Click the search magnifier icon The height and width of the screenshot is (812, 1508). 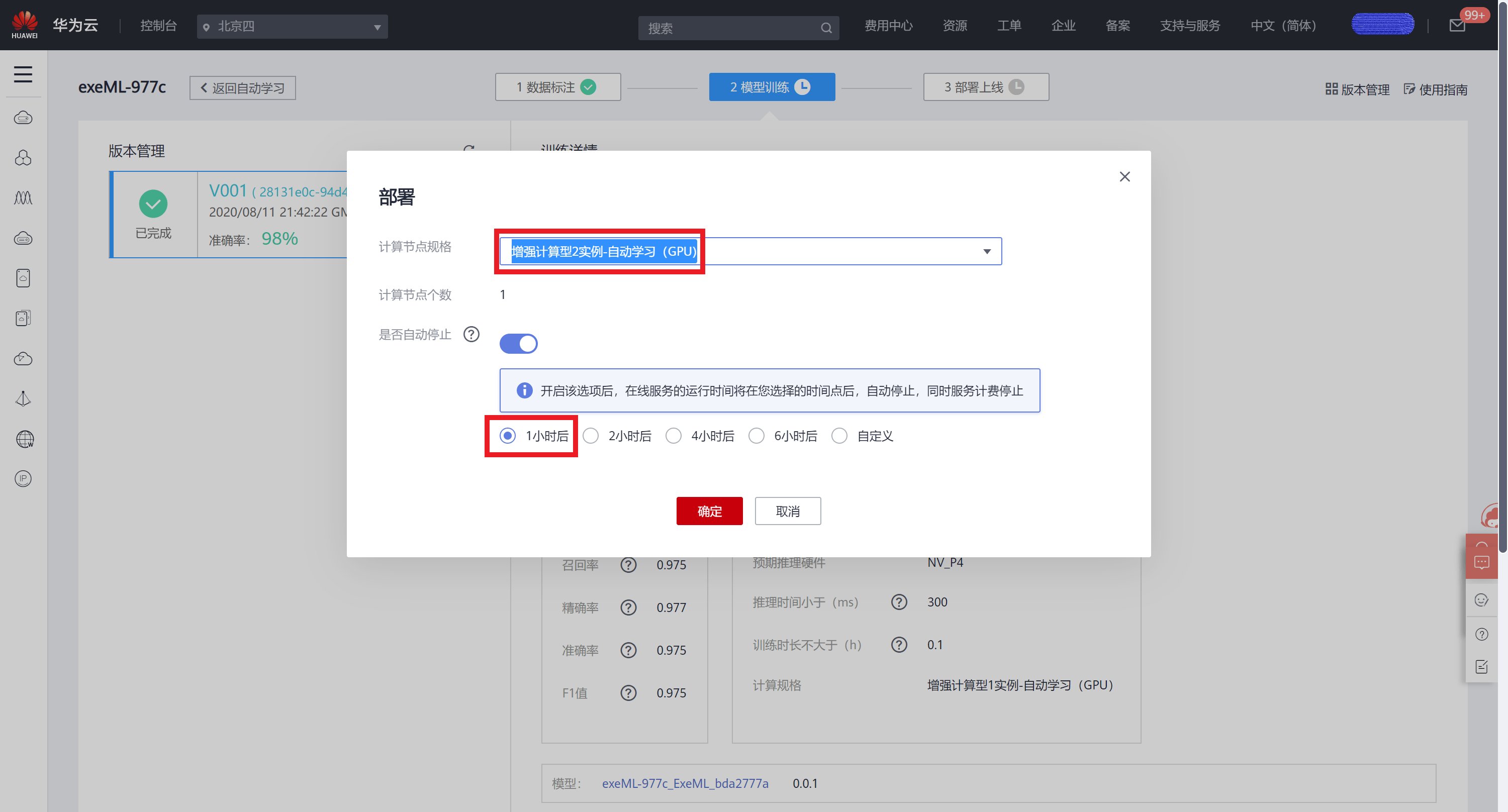coord(826,28)
